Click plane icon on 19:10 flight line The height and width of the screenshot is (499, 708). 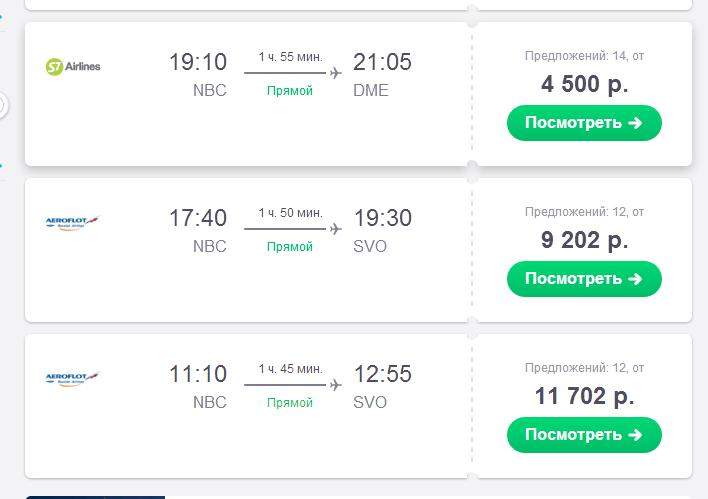click(335, 73)
